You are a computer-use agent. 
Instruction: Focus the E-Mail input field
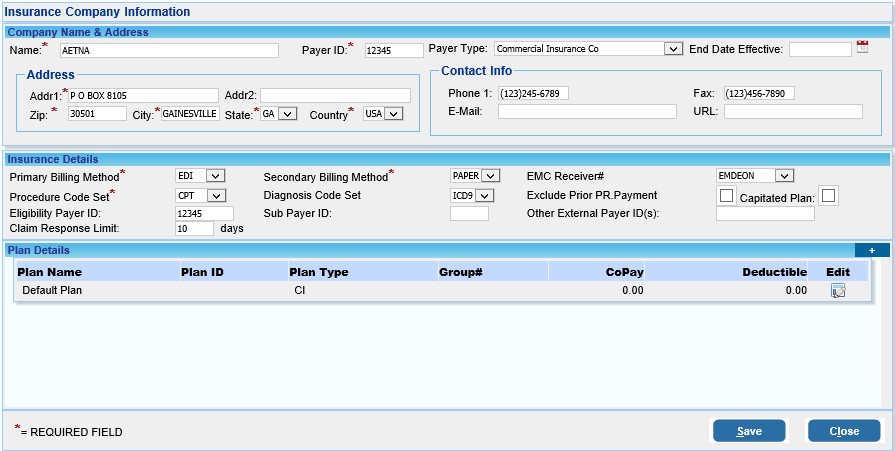pyautogui.click(x=587, y=111)
